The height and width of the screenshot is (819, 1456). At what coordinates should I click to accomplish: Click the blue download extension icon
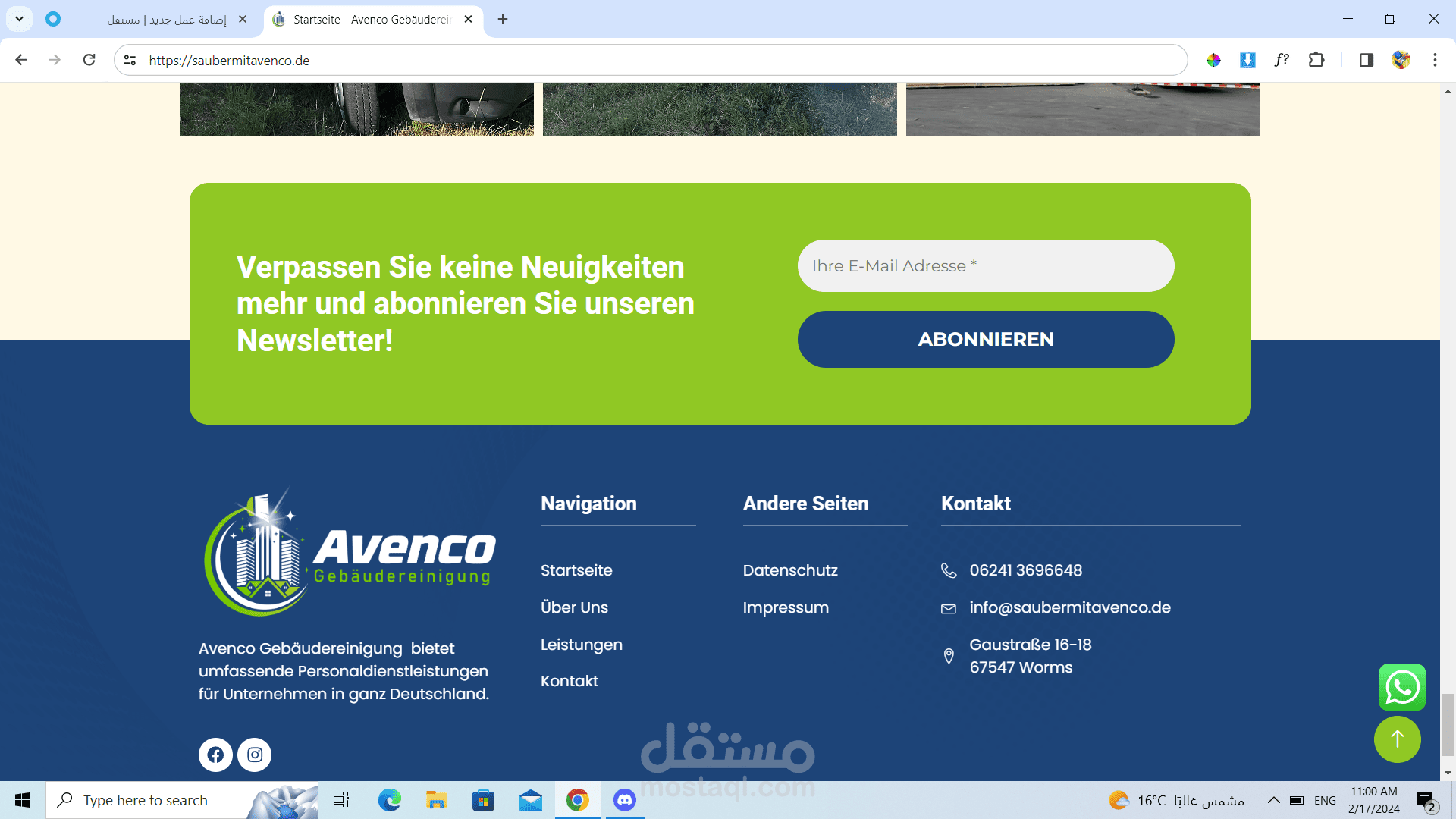click(1247, 60)
